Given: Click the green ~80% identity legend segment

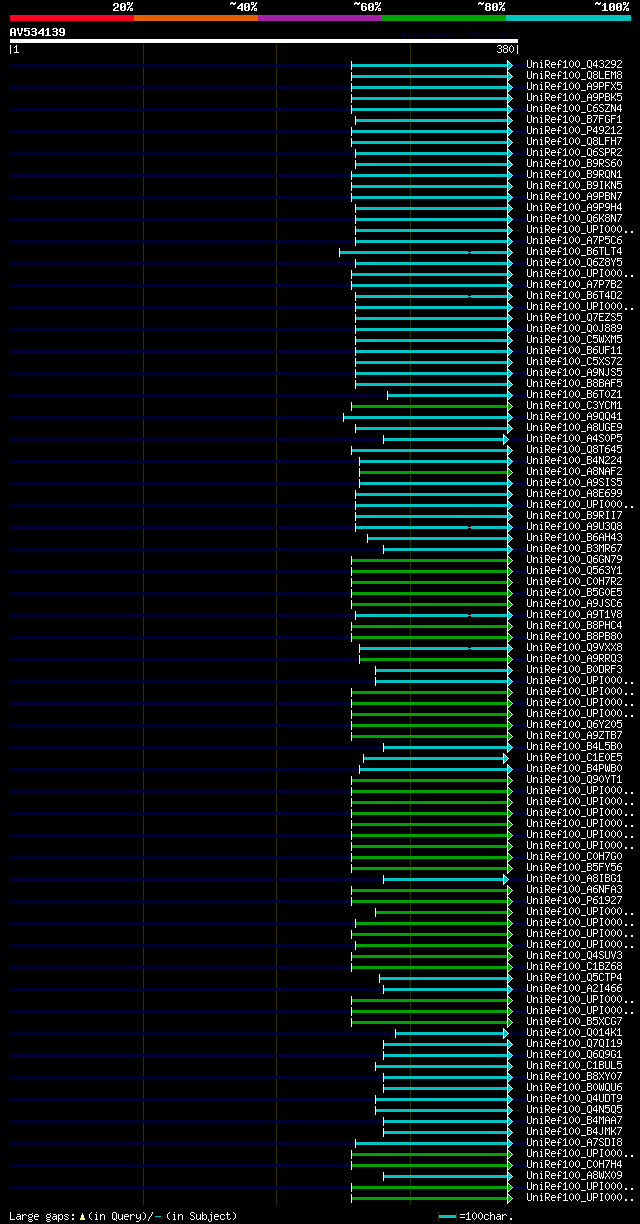Looking at the screenshot, I should click(x=444, y=18).
